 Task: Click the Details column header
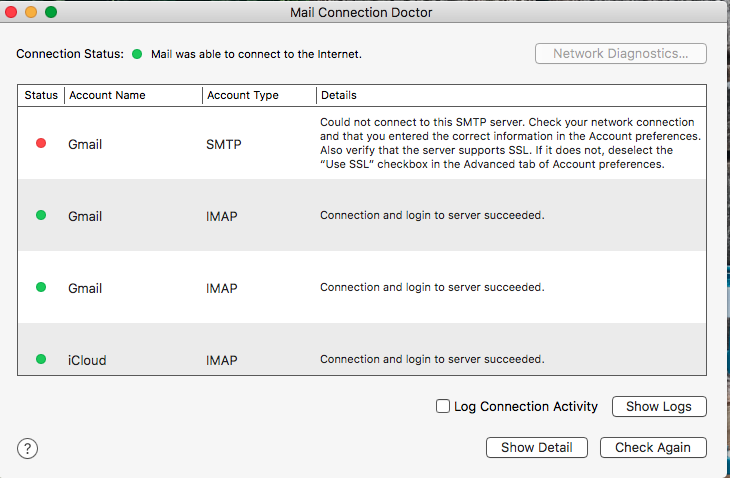coord(511,95)
